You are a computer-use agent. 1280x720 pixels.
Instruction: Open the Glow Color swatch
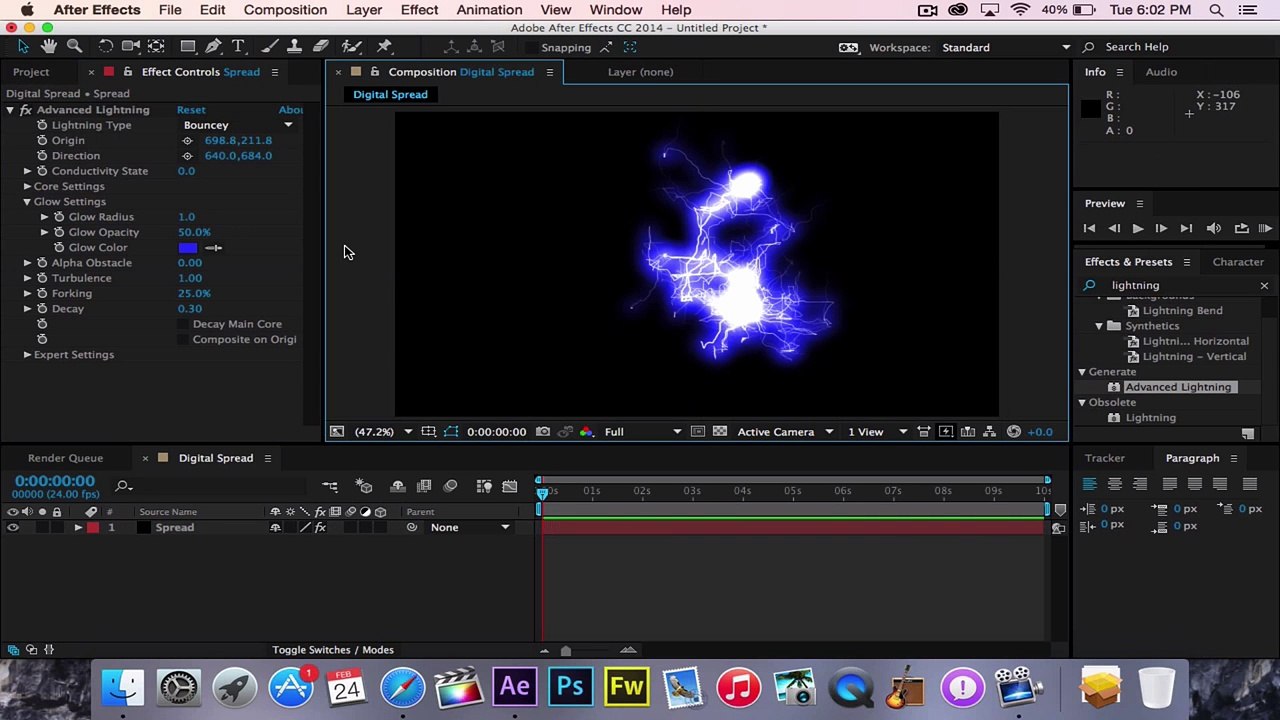point(188,248)
